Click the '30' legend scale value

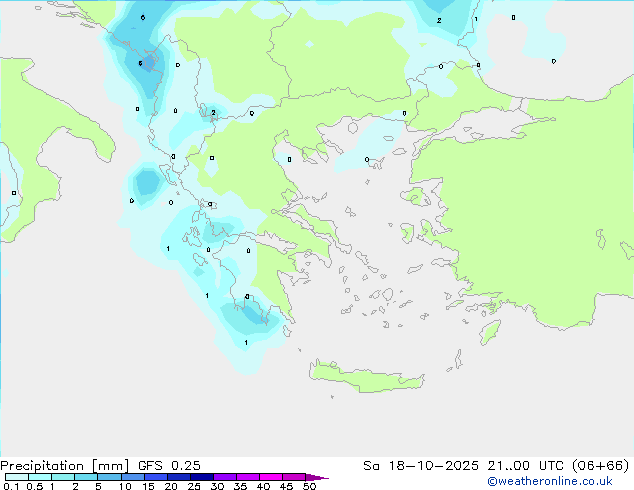pos(217,486)
